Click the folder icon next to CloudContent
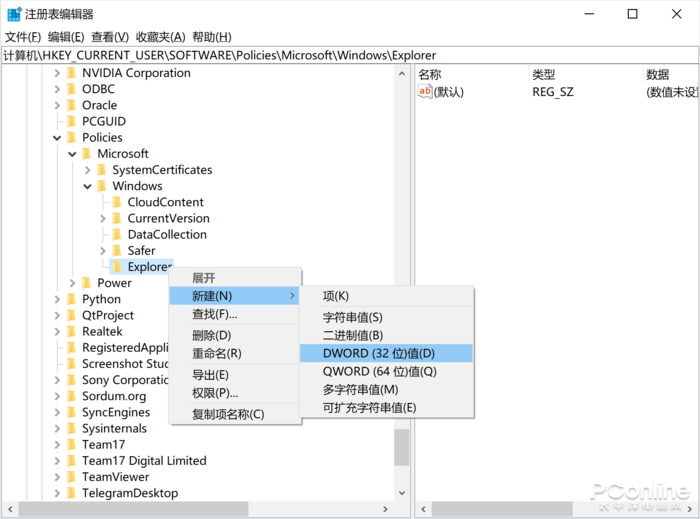The width and height of the screenshot is (700, 519). 117,202
